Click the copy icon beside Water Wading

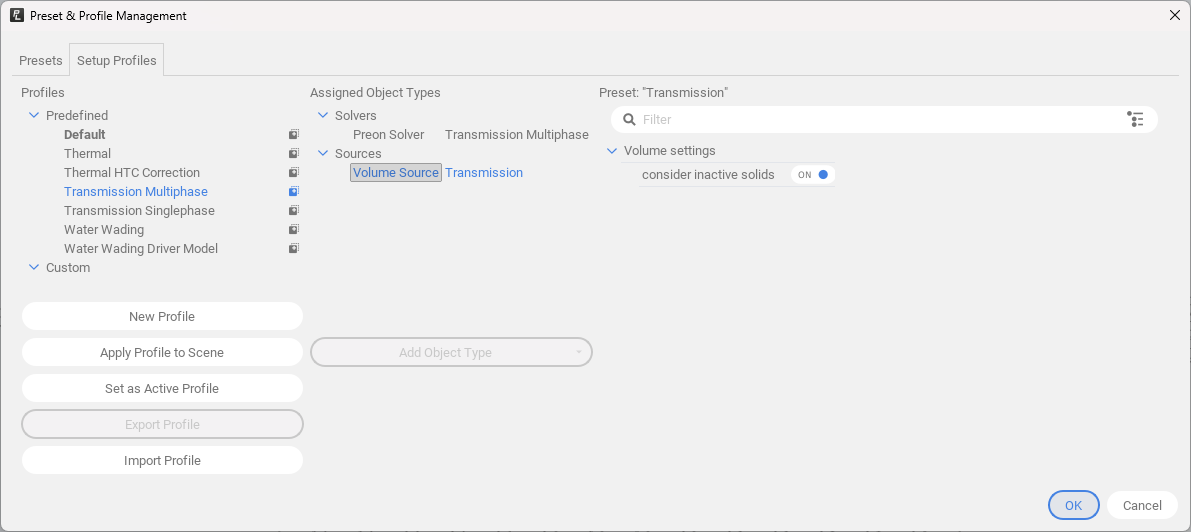(294, 230)
